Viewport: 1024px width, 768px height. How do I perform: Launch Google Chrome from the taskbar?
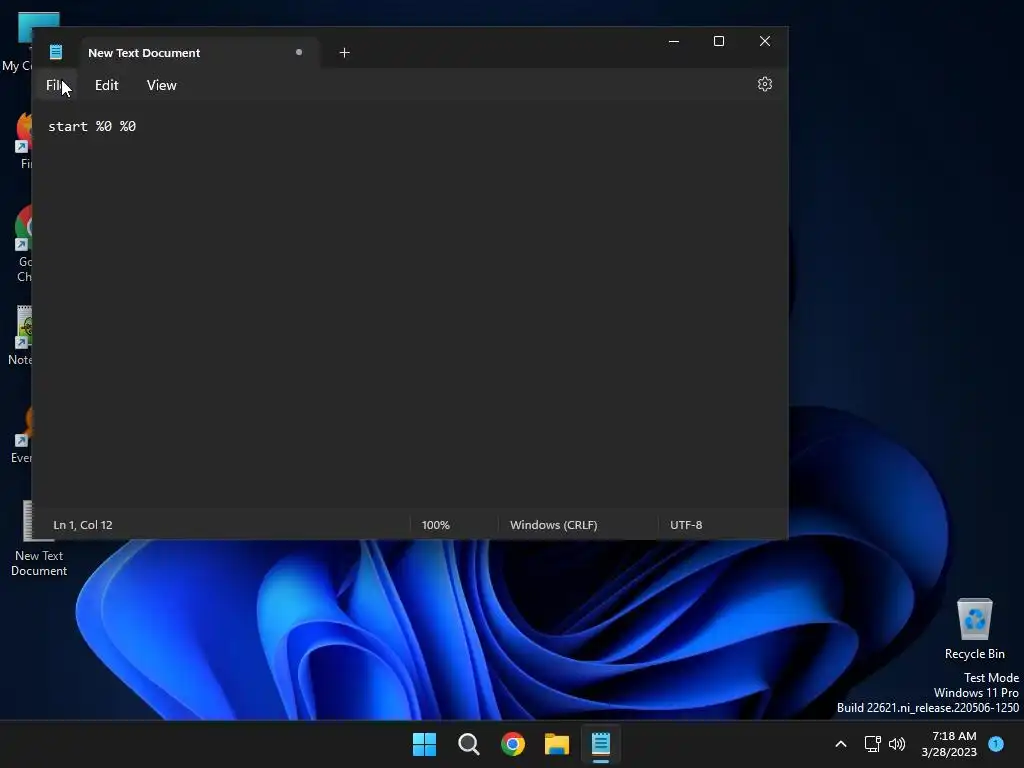click(513, 744)
